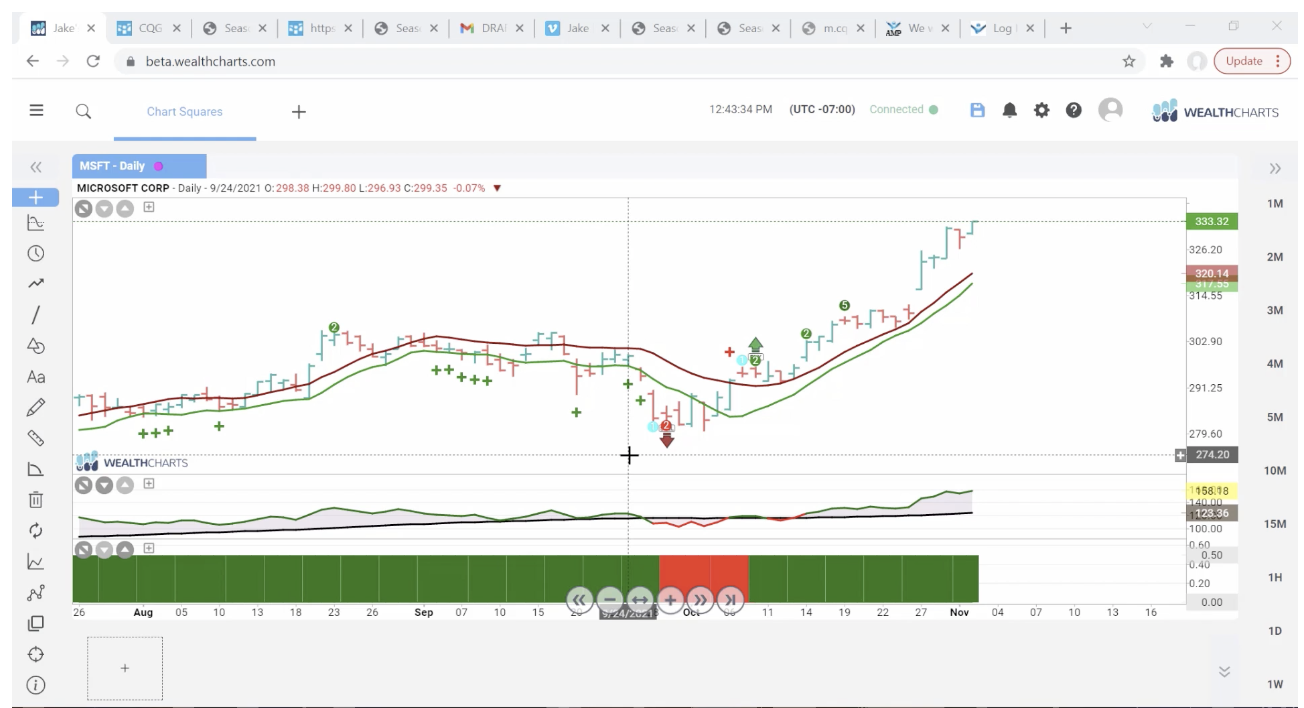Delete drawings with the trash icon
The width and height of the screenshot is (1304, 708).
point(36,499)
